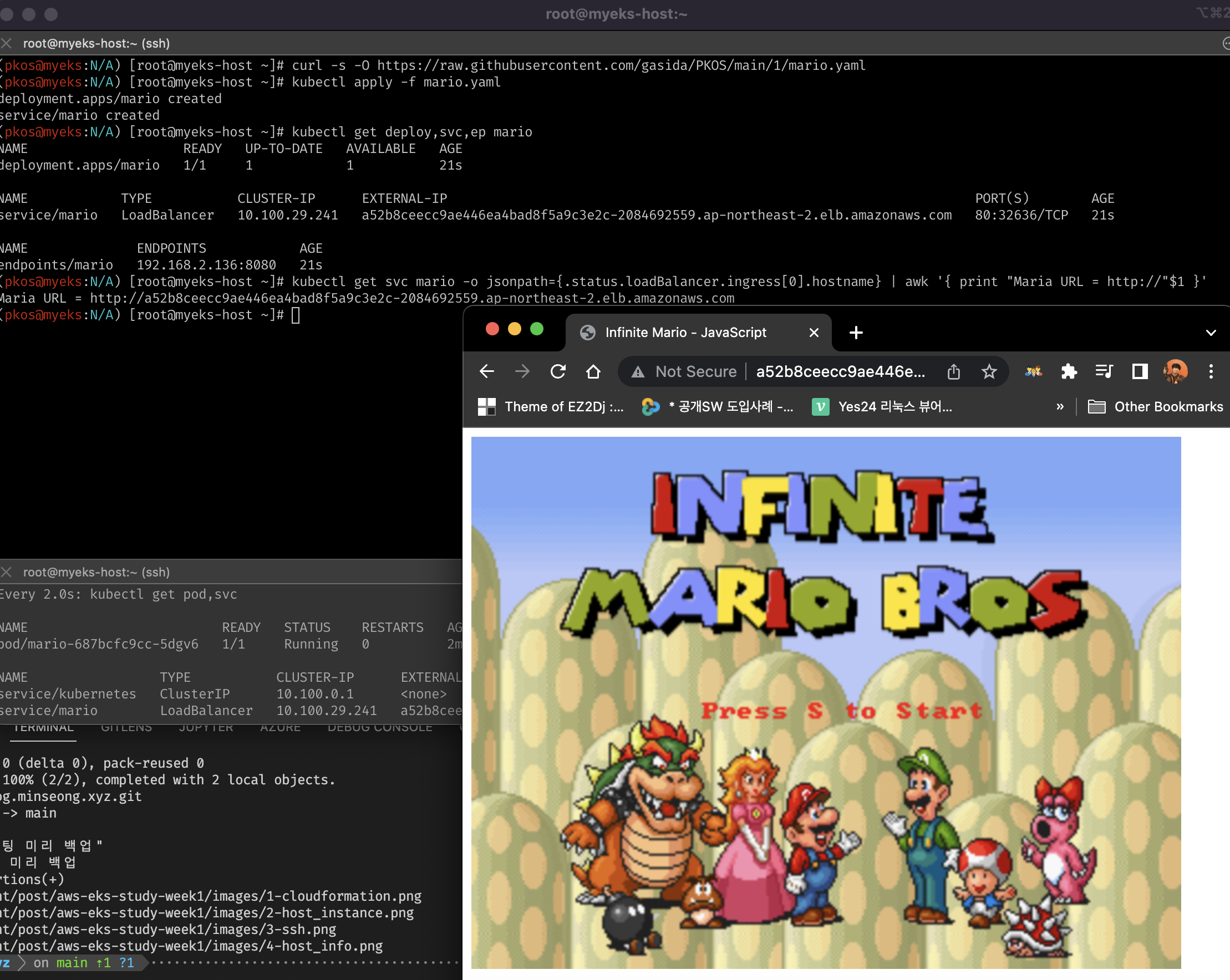Go back in Chrome browser
The width and height of the screenshot is (1230, 980).
click(487, 372)
